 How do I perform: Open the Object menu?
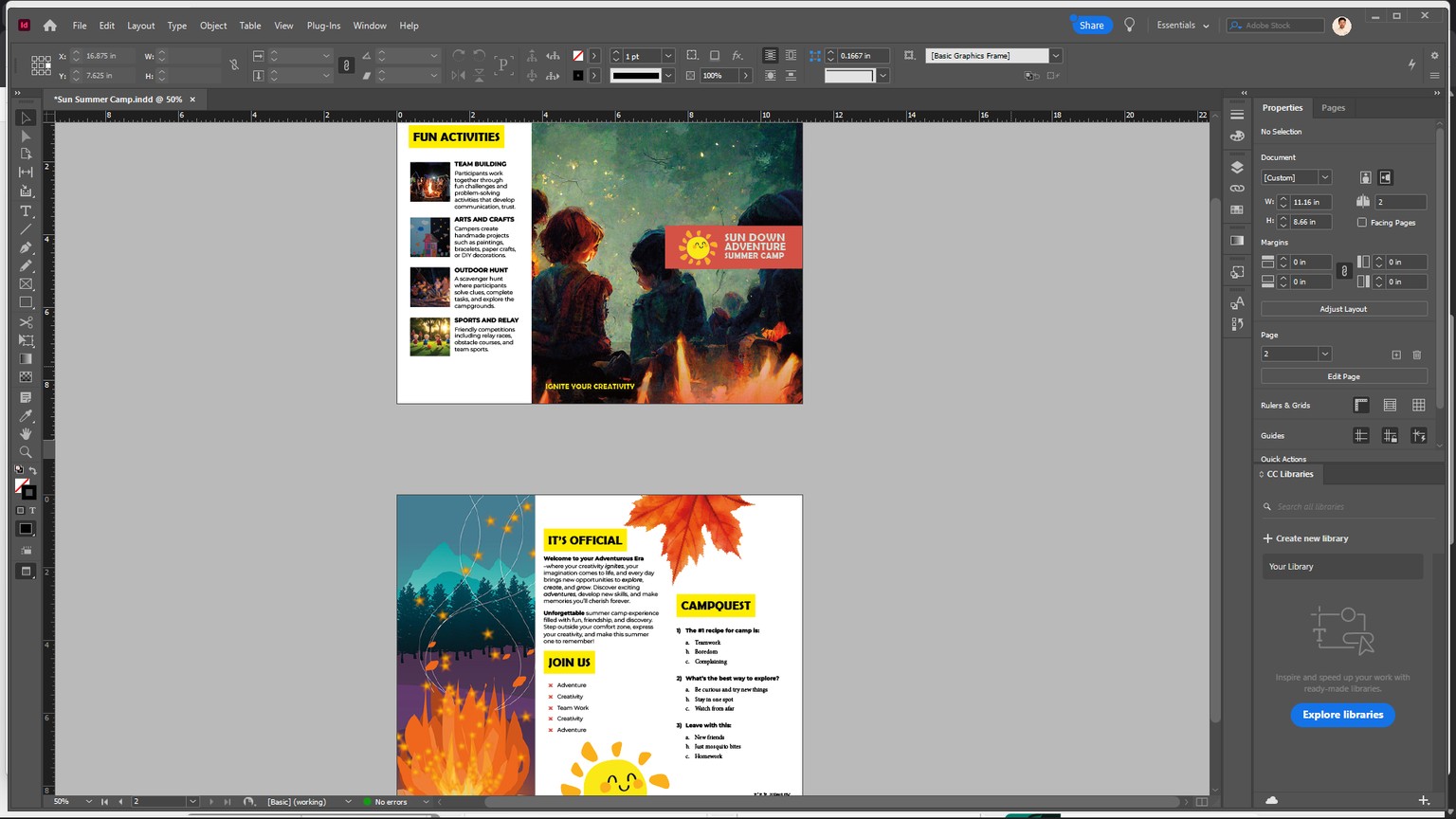click(x=213, y=26)
